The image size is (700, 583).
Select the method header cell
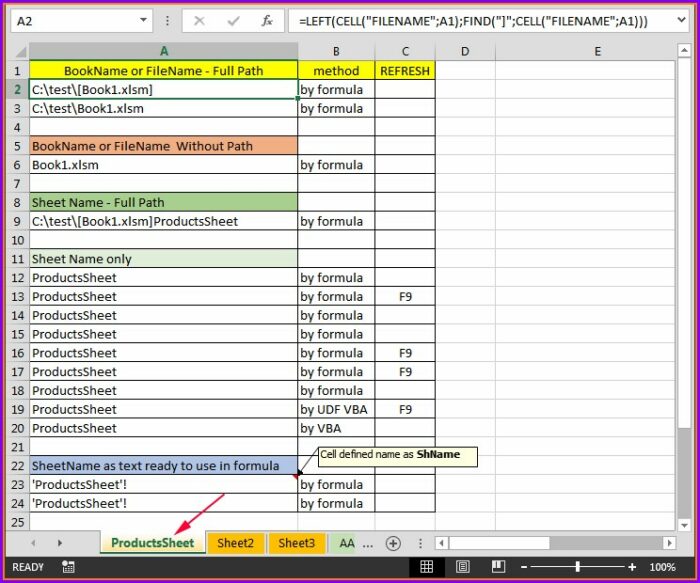pos(336,71)
